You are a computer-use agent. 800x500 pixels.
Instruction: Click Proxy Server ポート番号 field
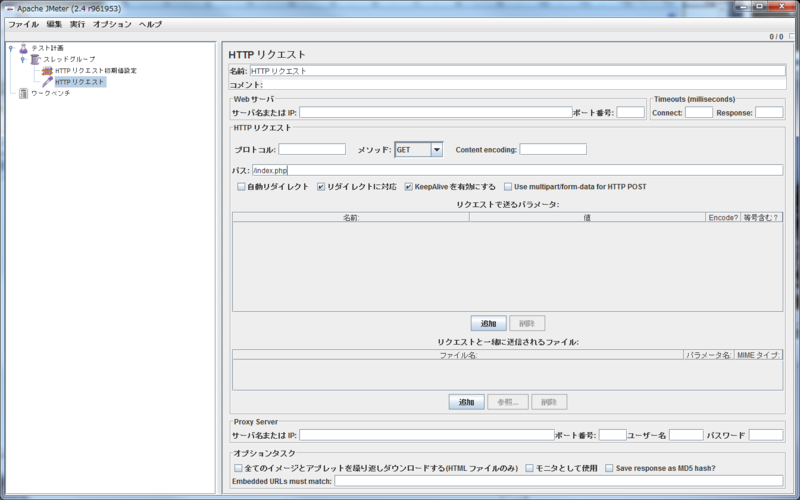613,435
